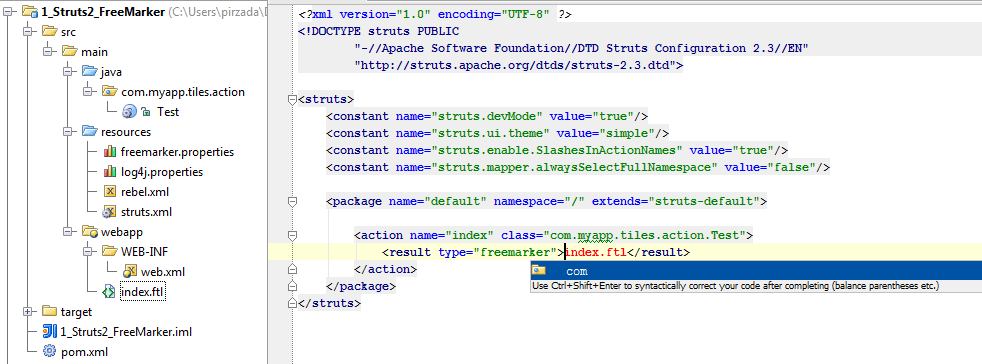Choose the 'com' completion suggestion
The image size is (982, 364).
pos(756,271)
